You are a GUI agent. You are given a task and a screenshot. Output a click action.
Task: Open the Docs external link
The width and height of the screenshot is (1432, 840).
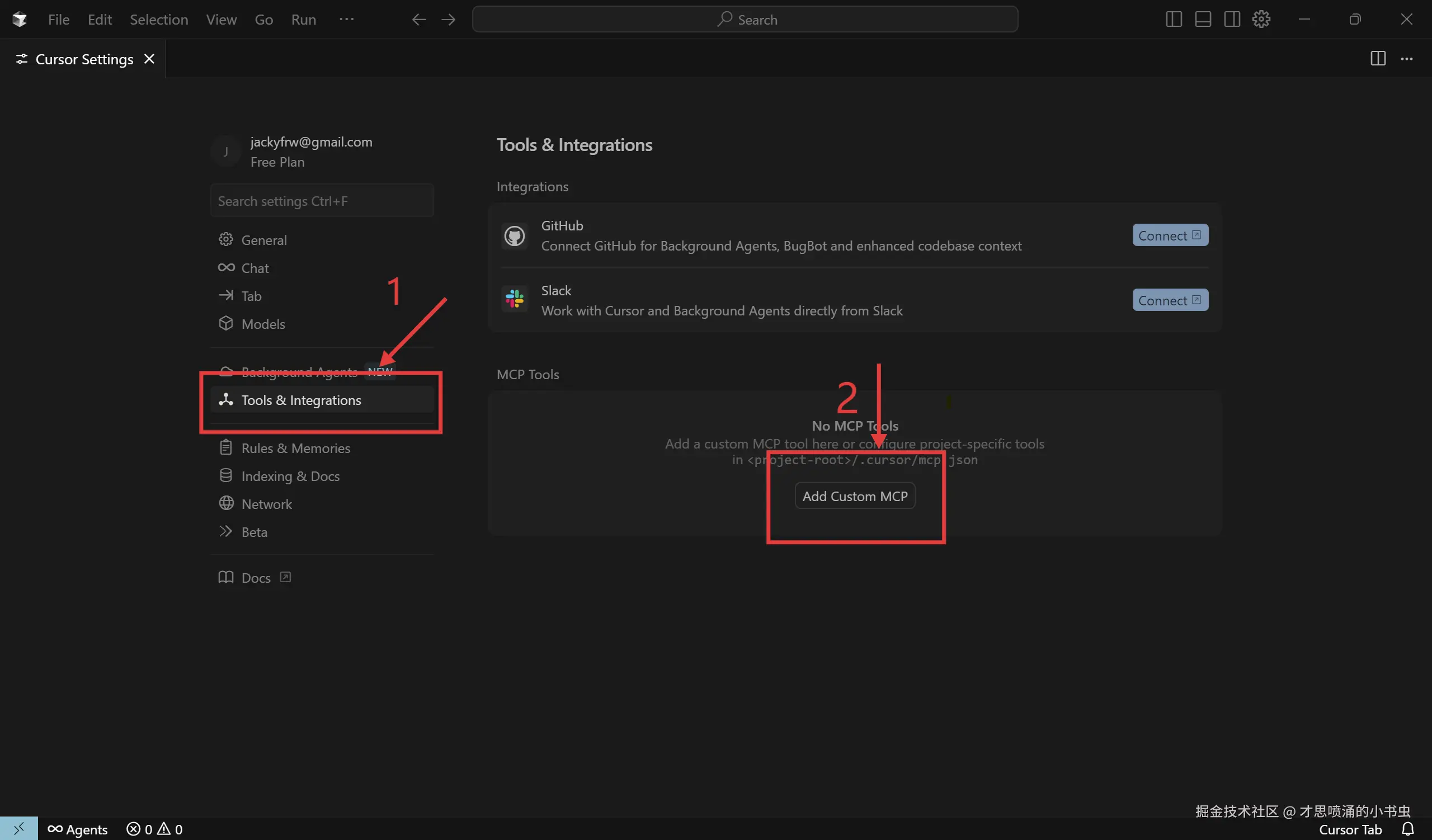pyautogui.click(x=256, y=578)
